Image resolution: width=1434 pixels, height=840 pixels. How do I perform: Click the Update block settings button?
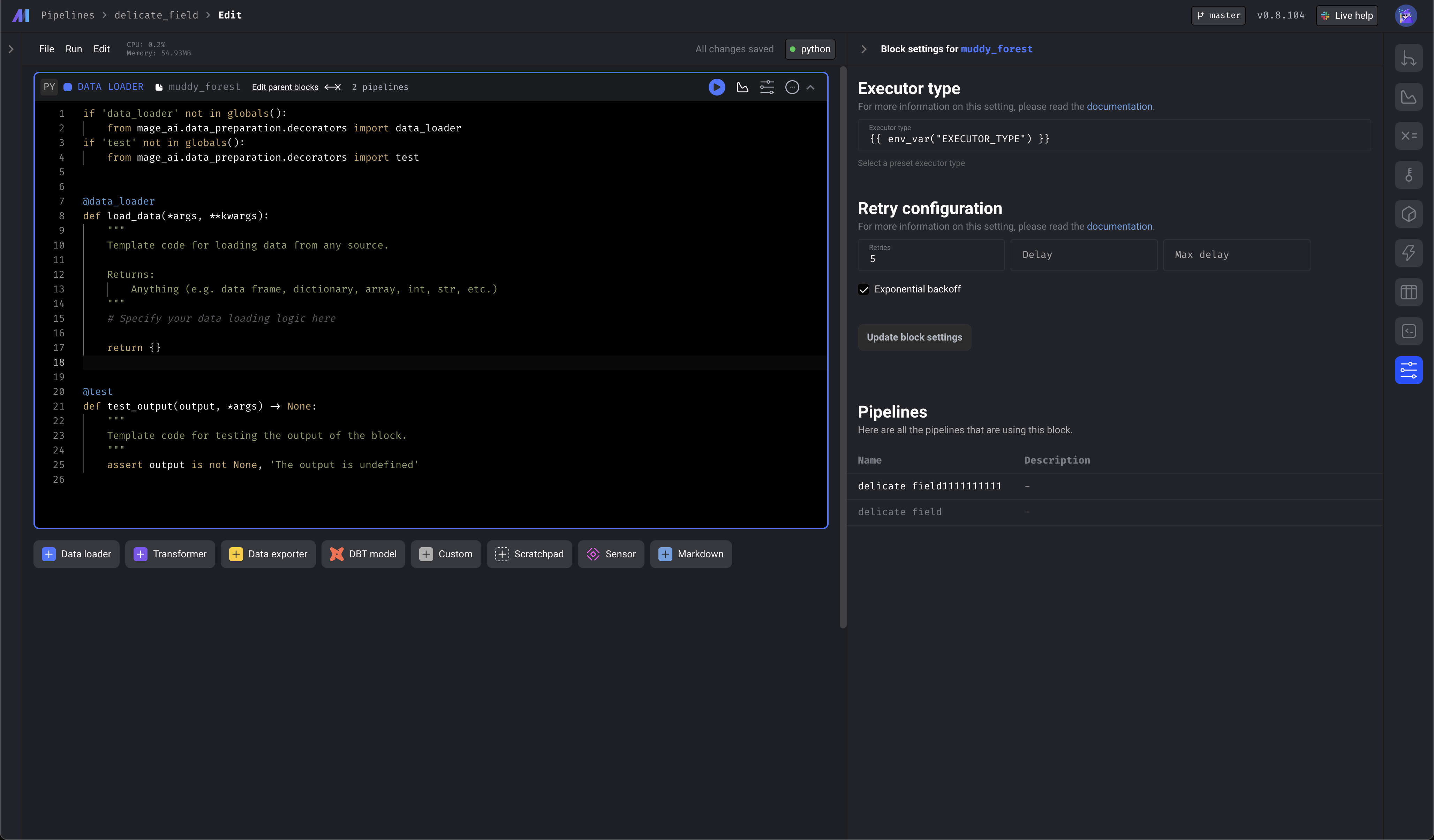914,337
